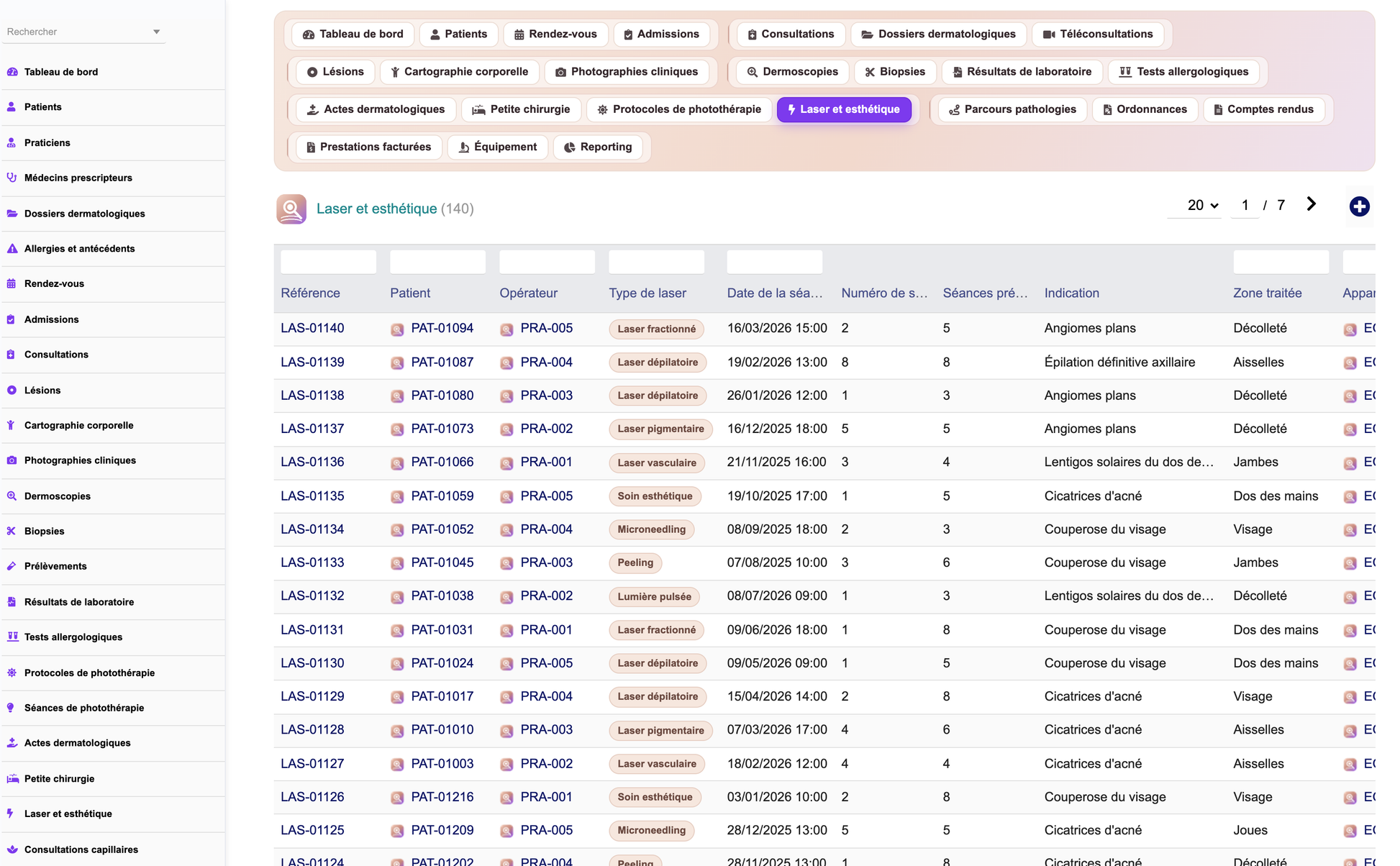Open the Téléconsultations tab
The width and height of the screenshot is (1400, 866).
click(1098, 35)
